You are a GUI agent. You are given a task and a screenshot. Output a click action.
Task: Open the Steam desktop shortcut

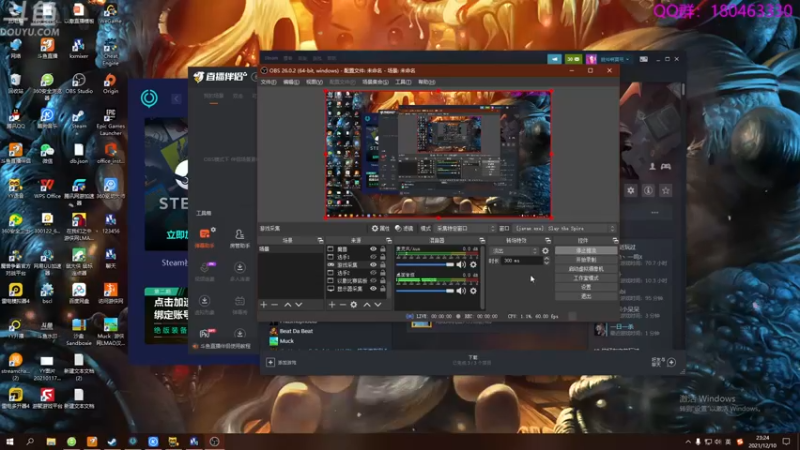pos(79,119)
